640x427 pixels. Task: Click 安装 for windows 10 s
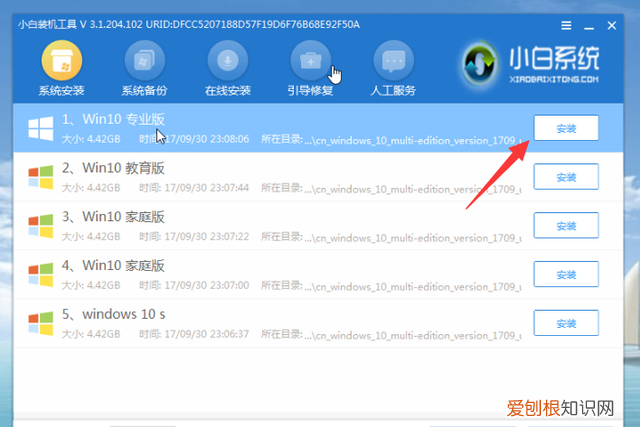566,323
